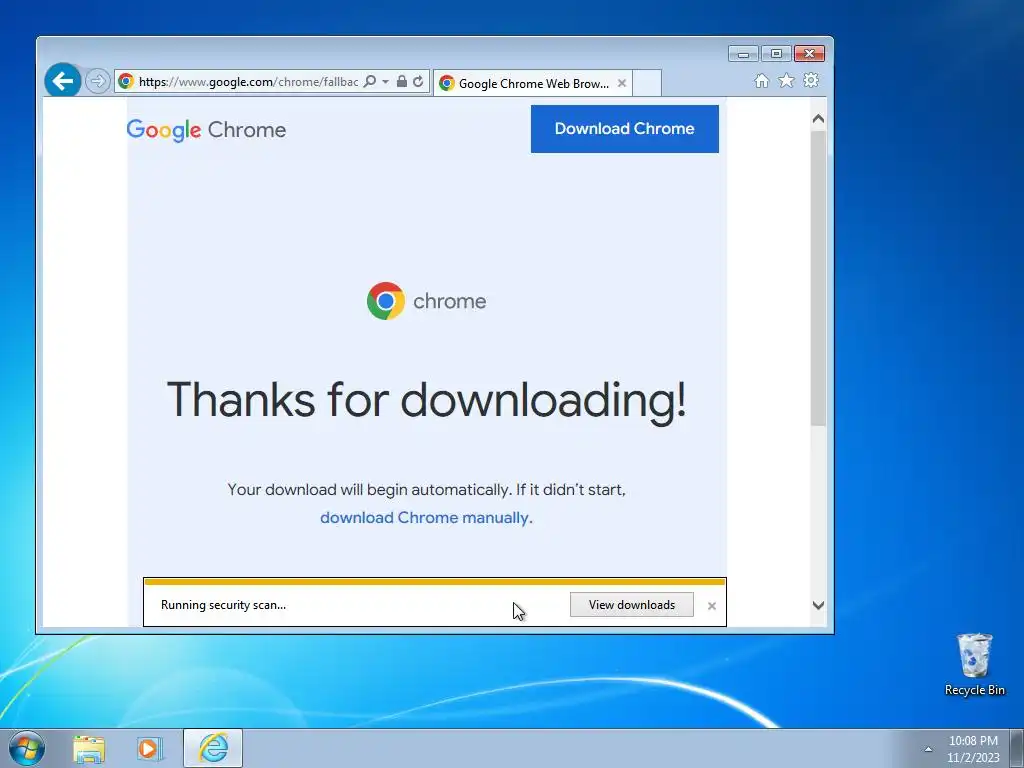Click the vertical scrollbar thumb
This screenshot has width=1024, height=768.
818,278
